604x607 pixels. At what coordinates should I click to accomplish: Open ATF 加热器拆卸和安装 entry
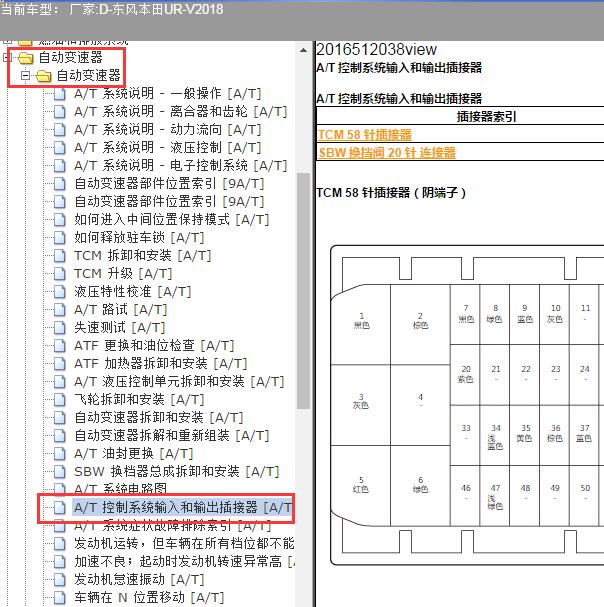[161, 364]
